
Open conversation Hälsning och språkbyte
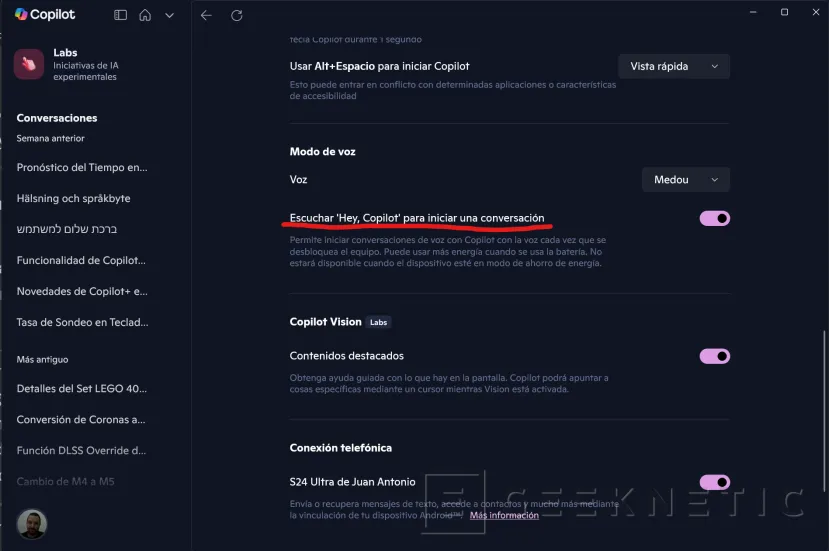(73, 198)
